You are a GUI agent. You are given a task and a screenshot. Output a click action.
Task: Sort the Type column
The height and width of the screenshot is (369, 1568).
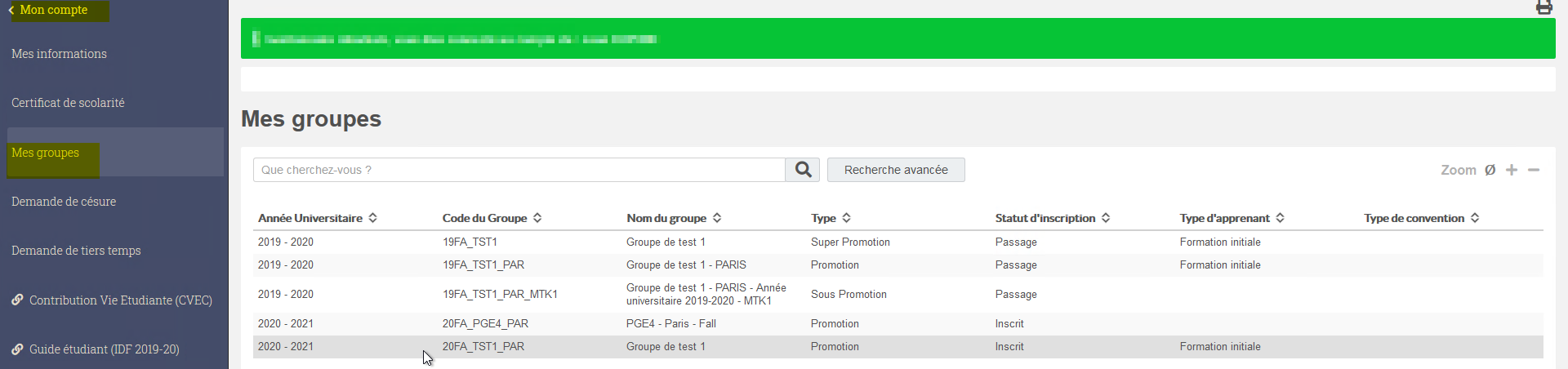point(846,218)
